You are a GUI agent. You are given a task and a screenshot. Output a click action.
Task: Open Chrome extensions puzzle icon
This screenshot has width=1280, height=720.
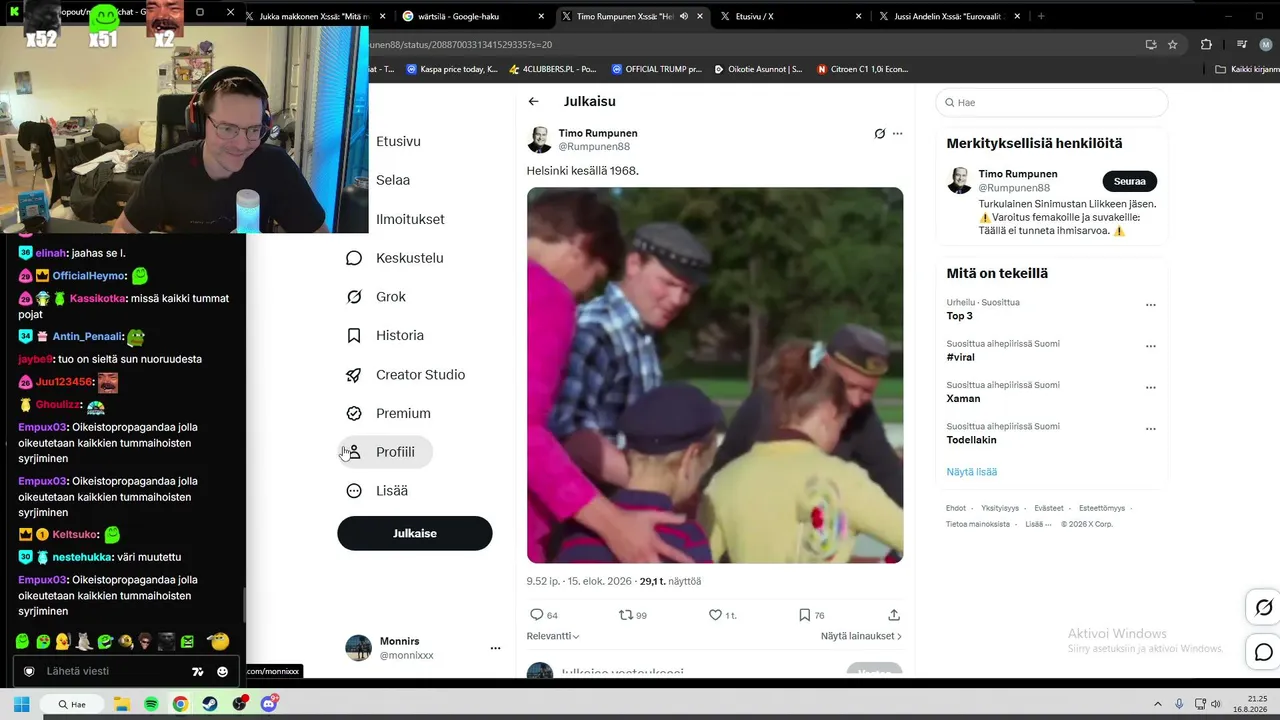[x=1206, y=44]
